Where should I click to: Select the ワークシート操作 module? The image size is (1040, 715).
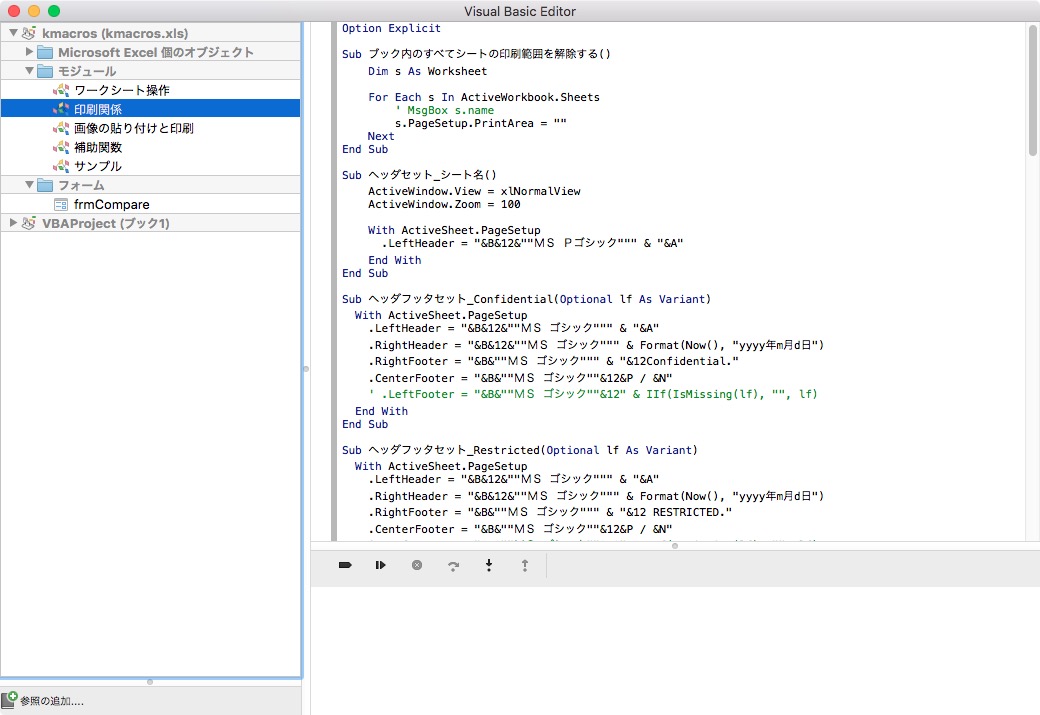click(151, 90)
